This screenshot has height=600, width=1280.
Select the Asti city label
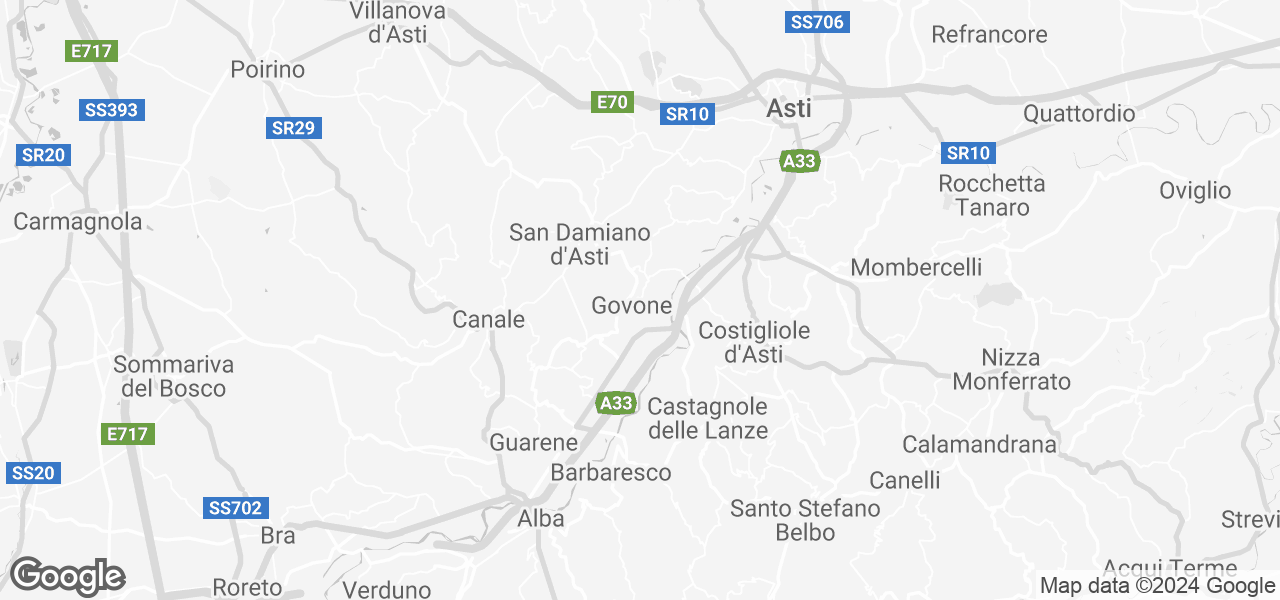coord(789,109)
